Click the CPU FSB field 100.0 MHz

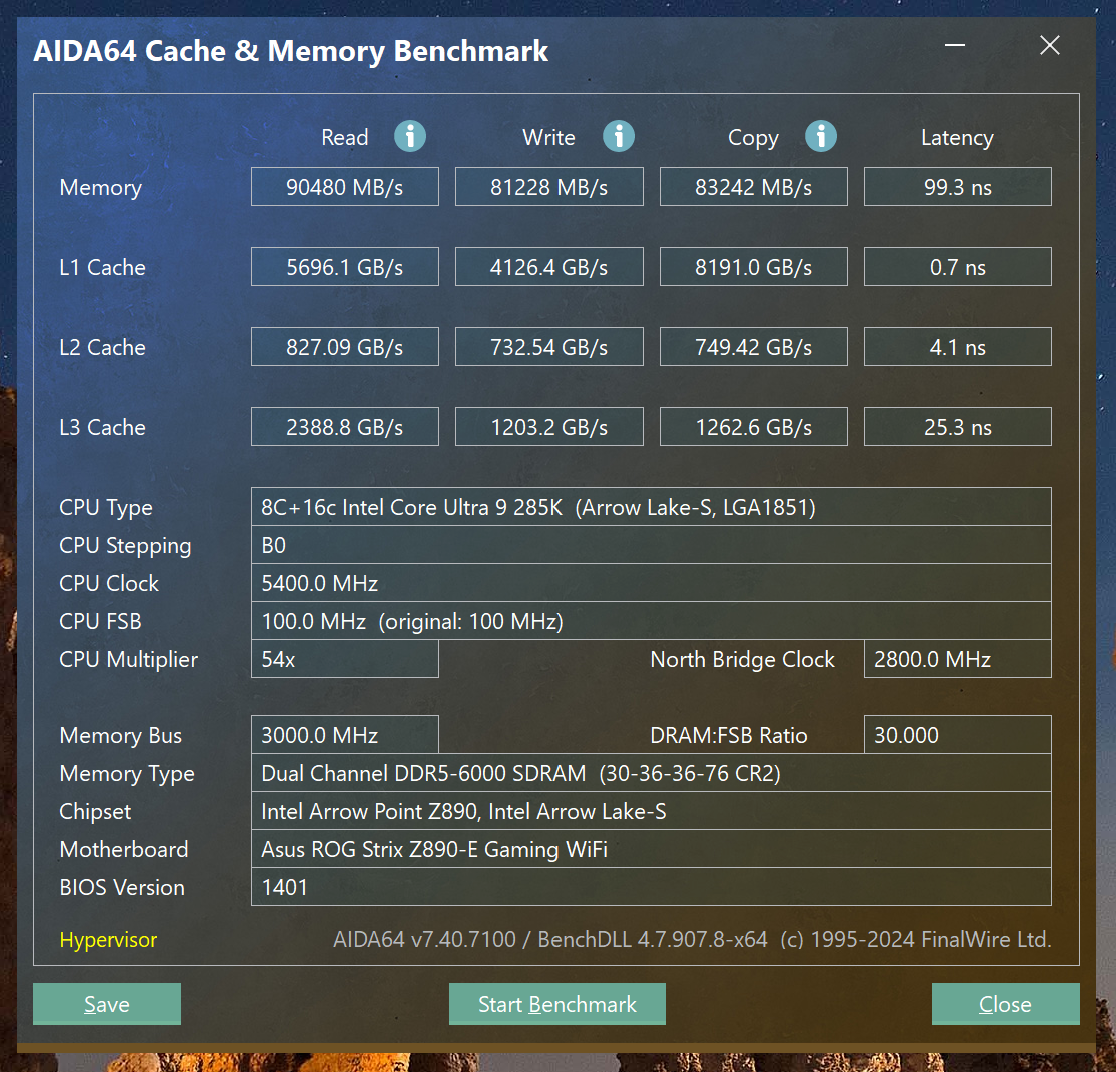click(x=651, y=621)
